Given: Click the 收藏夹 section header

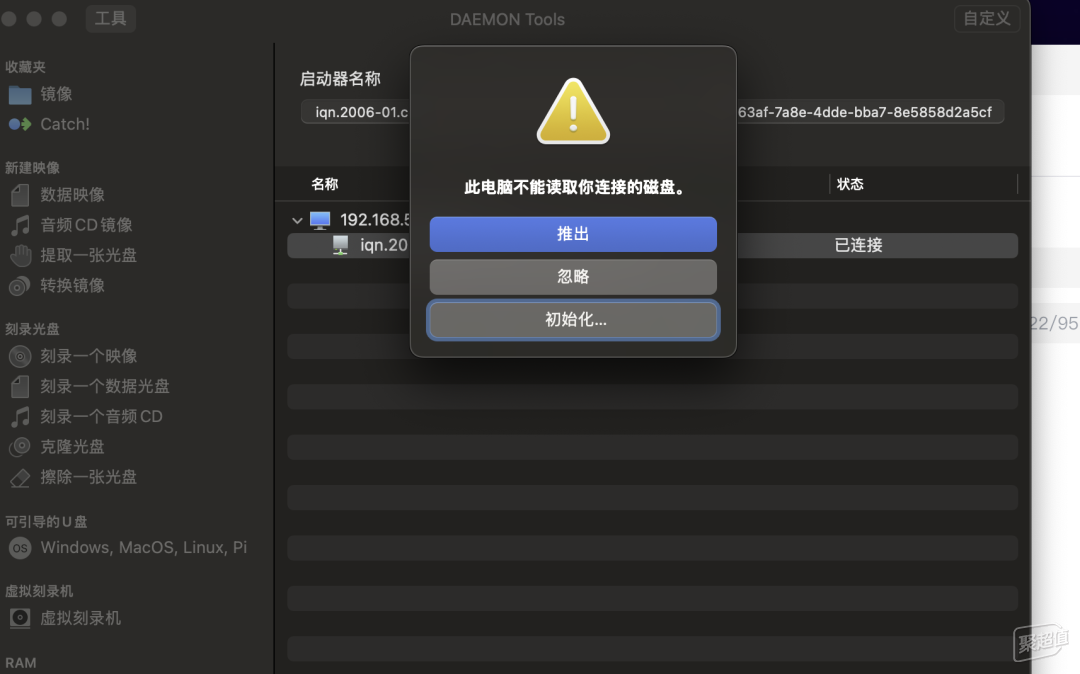Looking at the screenshot, I should [x=25, y=67].
